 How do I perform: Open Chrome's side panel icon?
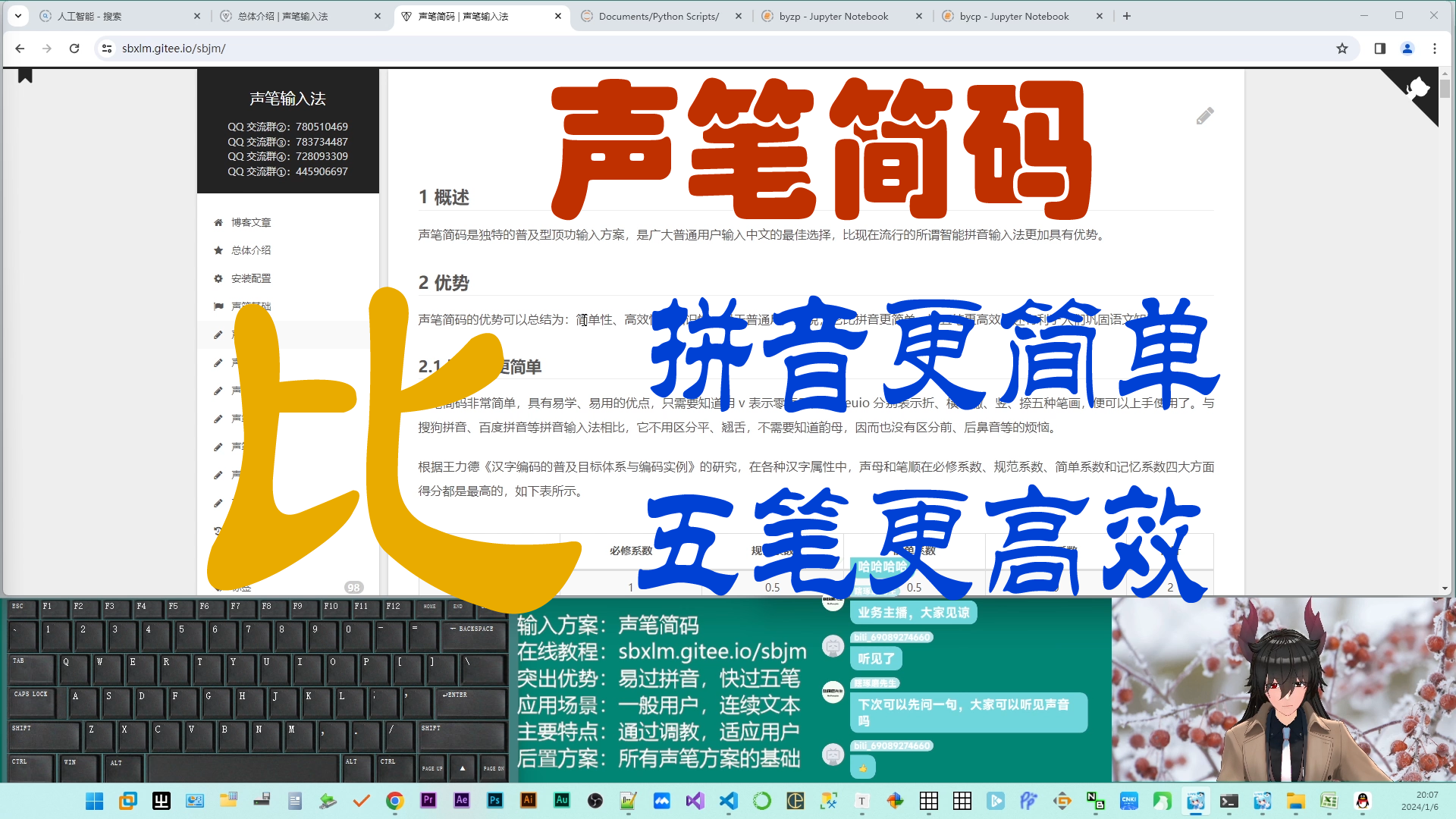tap(1380, 49)
